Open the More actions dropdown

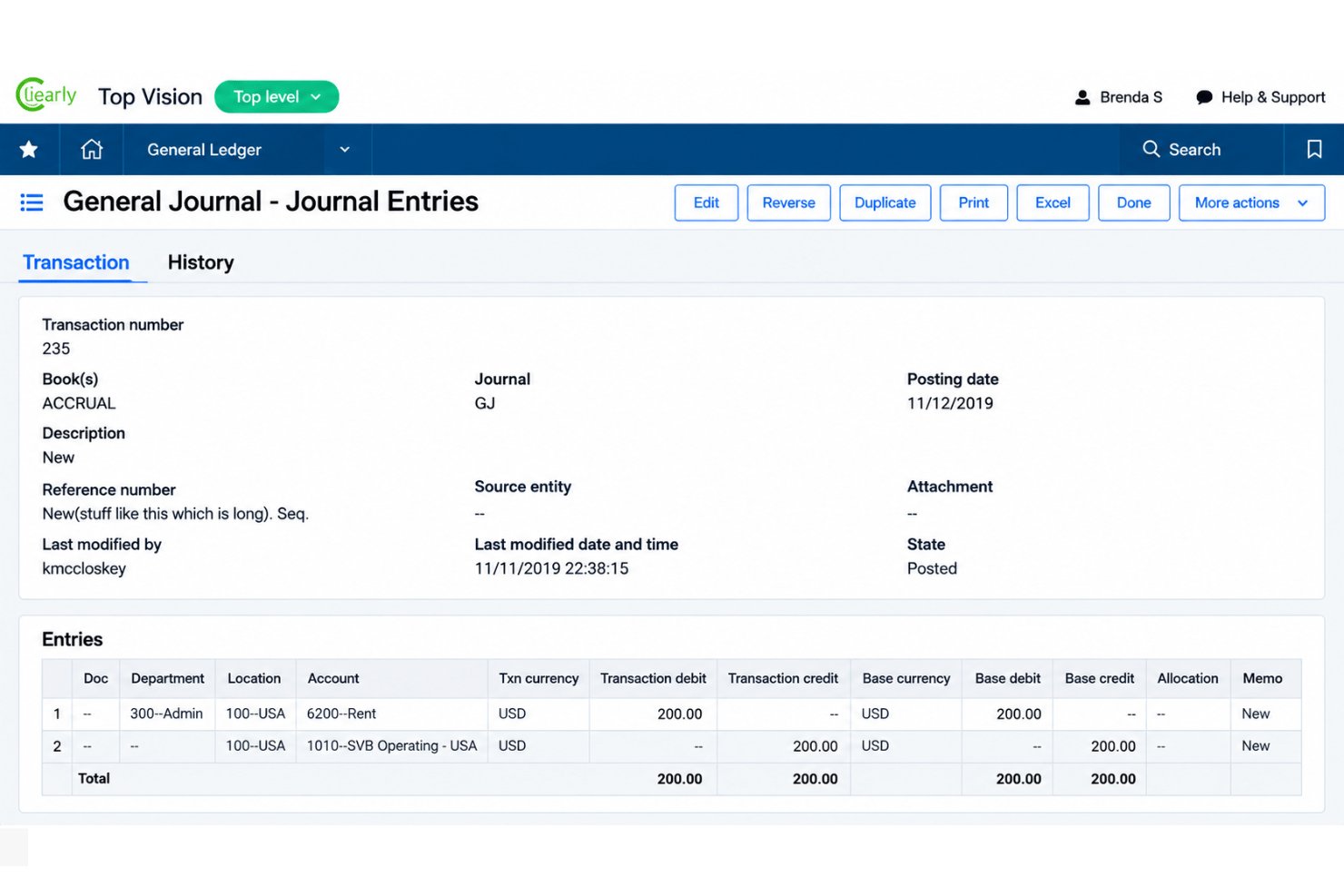click(1251, 202)
